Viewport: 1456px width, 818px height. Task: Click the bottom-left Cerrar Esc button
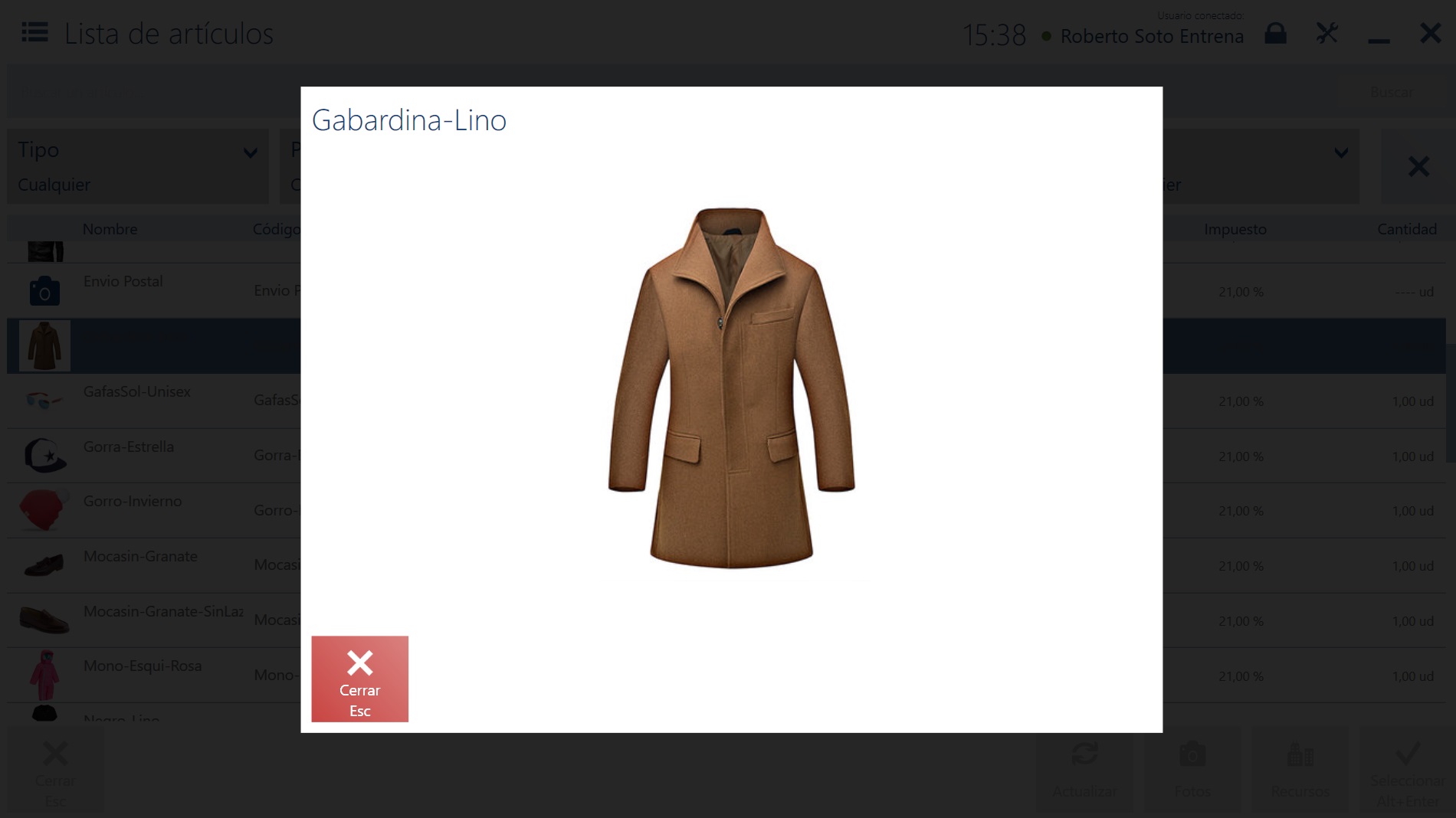click(x=55, y=771)
